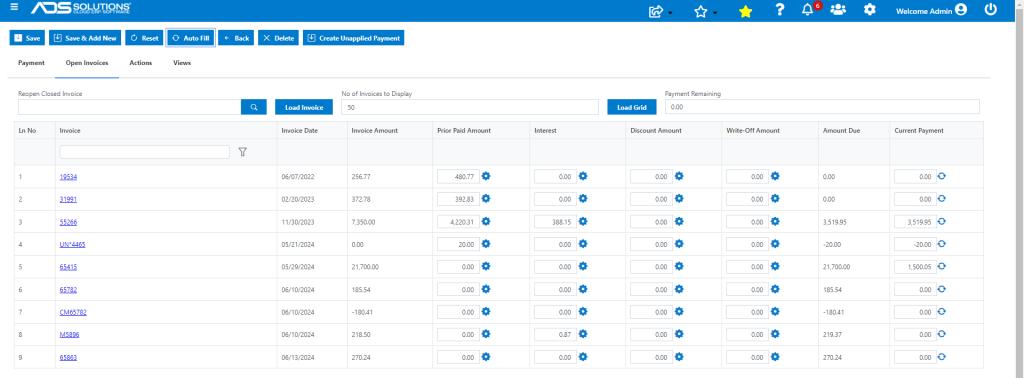Click the ADS Solutions logo
The width and height of the screenshot is (1024, 378).
click(80, 8)
